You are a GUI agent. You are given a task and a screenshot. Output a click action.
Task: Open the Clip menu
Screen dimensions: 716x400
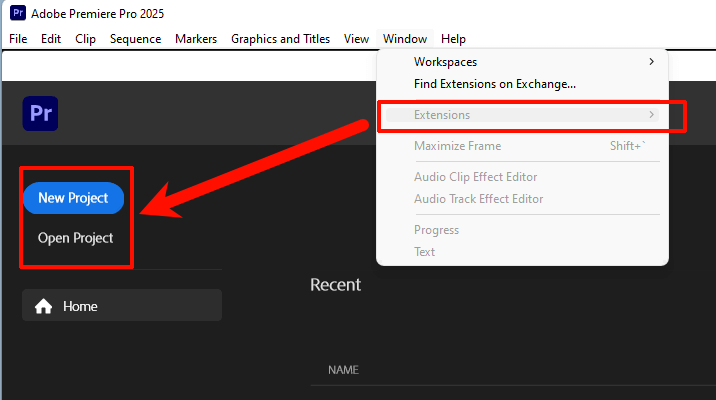(85, 39)
